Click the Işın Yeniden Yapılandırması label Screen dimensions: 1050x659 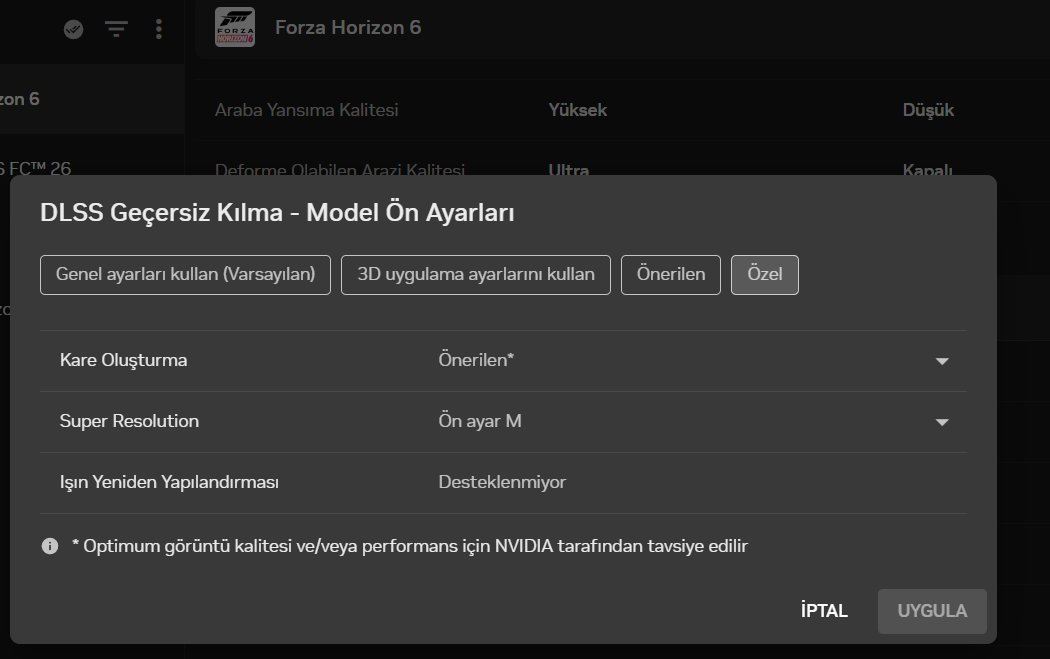click(x=169, y=482)
